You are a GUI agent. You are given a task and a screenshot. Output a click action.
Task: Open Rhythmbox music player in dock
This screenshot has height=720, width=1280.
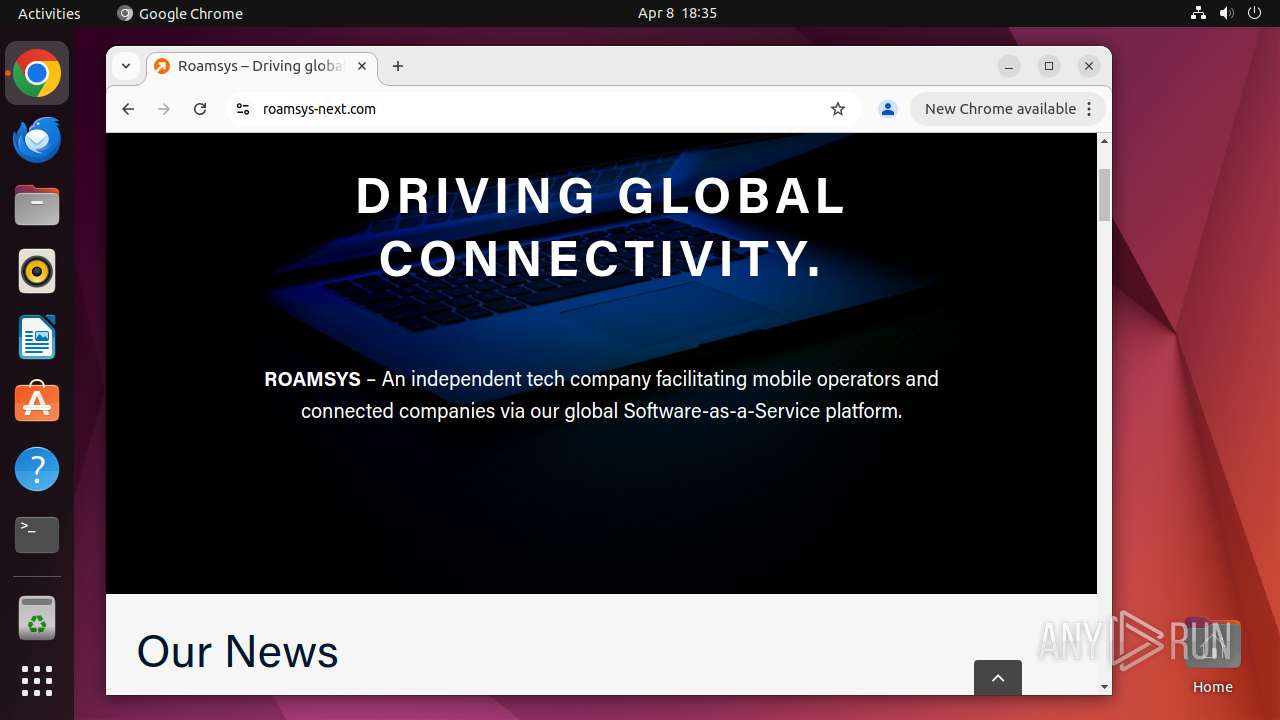[x=37, y=272]
